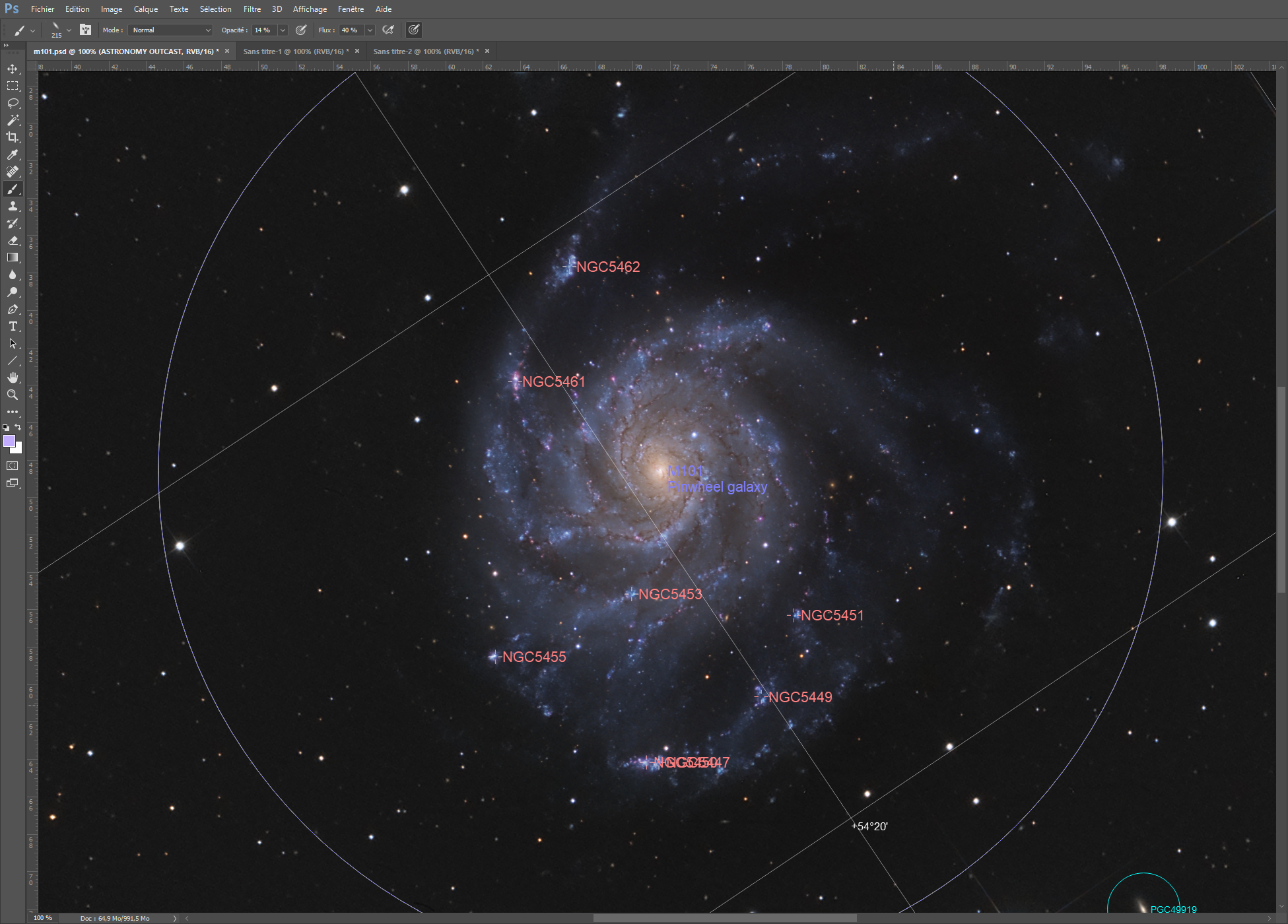
Task: Select the Line shape tool
Action: pos(13,360)
